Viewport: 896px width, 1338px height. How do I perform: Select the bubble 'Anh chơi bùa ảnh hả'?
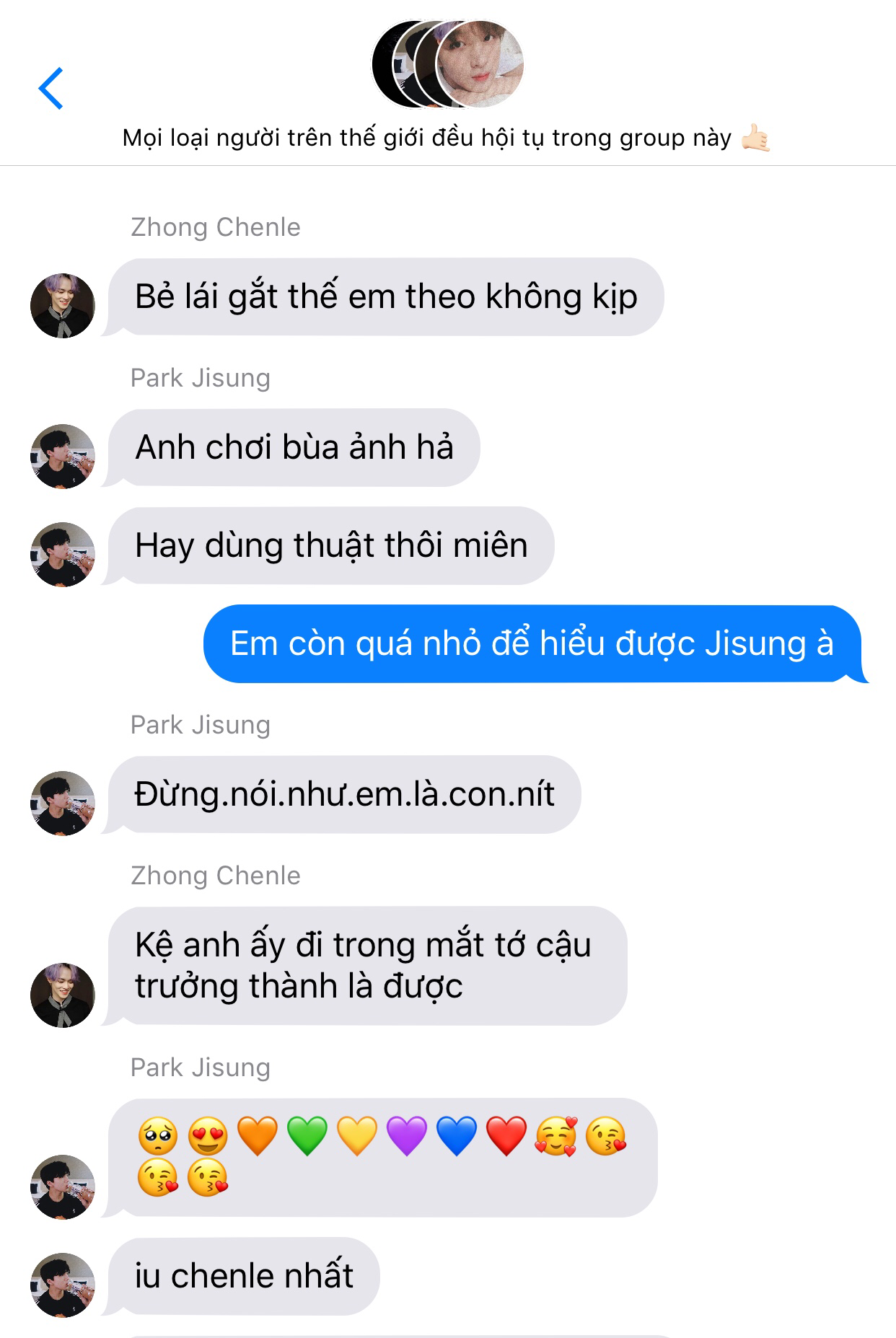point(294,447)
